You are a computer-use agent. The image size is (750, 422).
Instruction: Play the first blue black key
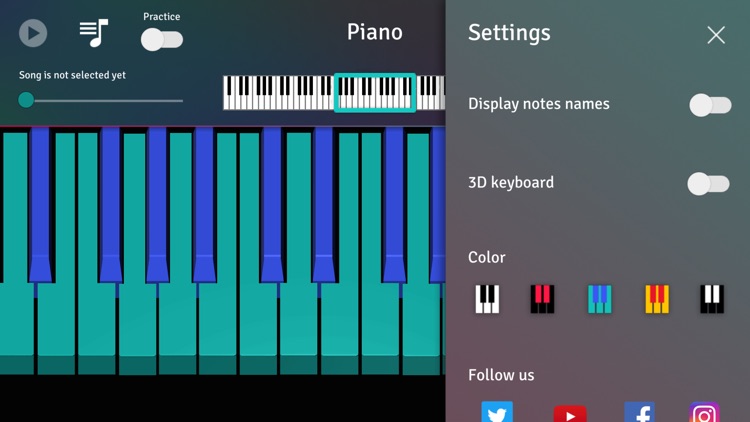(40, 203)
